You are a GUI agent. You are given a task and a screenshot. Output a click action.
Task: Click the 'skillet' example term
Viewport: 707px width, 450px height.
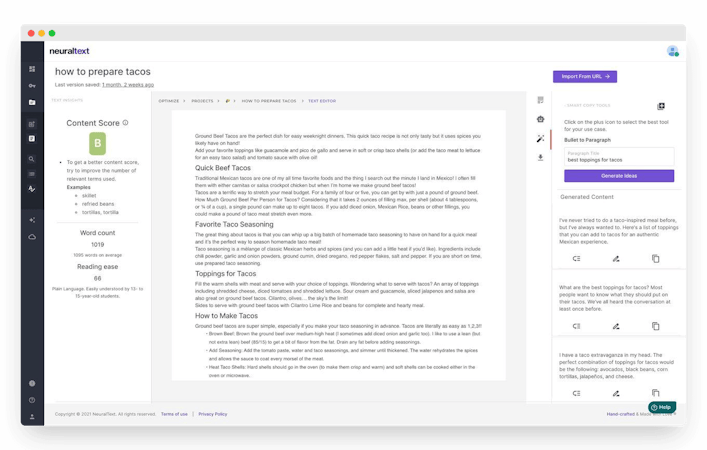click(89, 196)
